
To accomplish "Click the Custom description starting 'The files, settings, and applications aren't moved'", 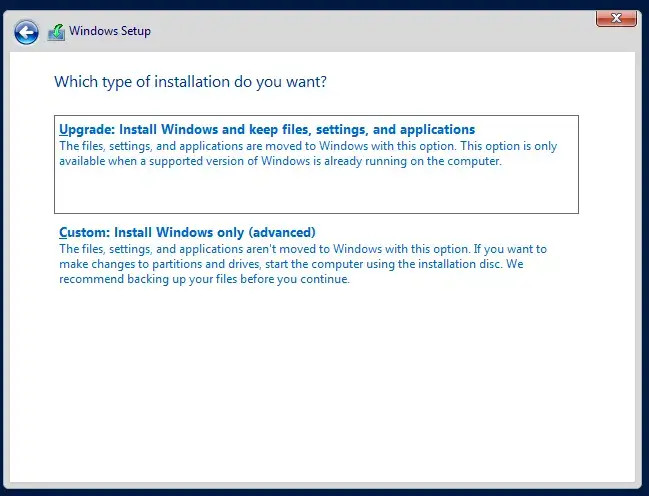I will (303, 264).
